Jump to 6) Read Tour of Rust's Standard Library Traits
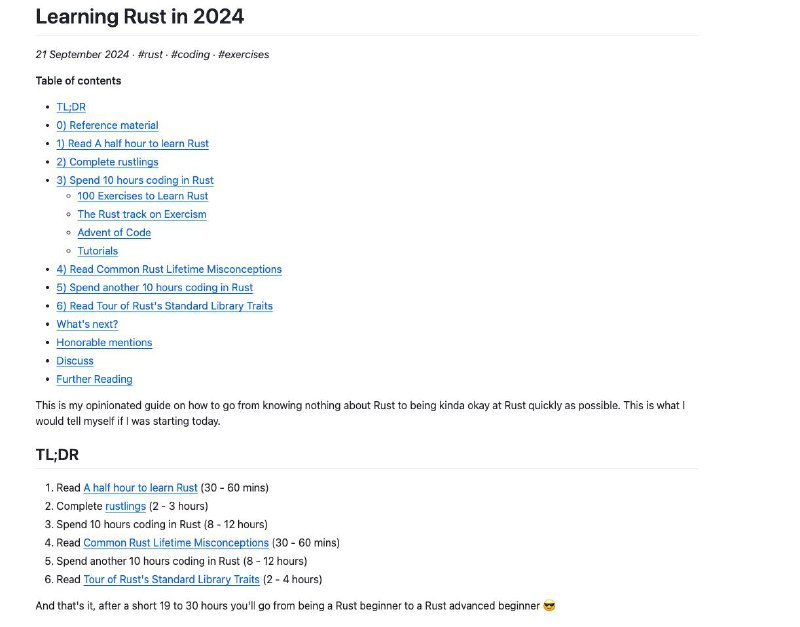The image size is (800, 627). pos(164,306)
